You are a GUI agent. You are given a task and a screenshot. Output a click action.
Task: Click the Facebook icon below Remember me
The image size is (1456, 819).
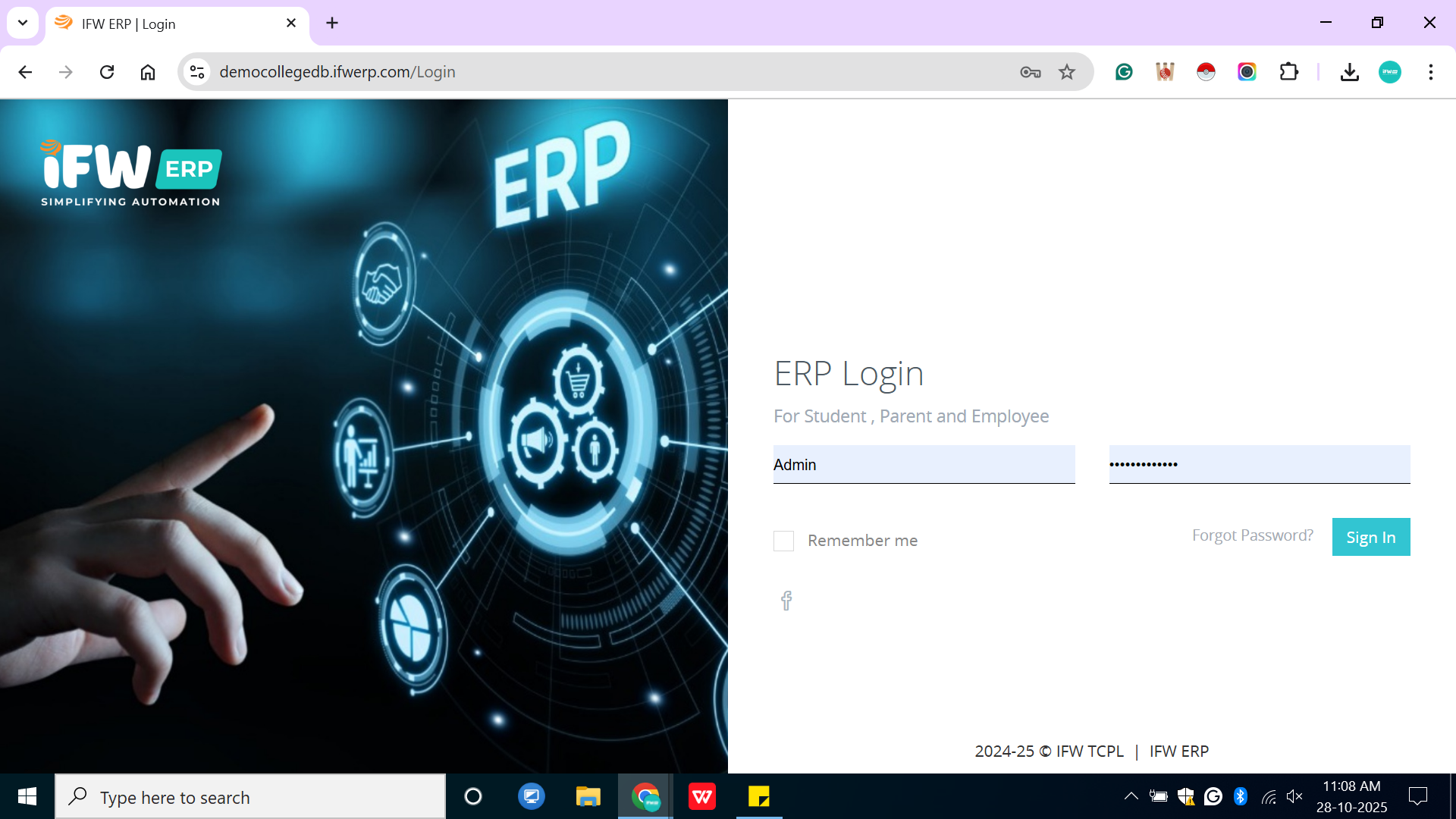coord(786,601)
